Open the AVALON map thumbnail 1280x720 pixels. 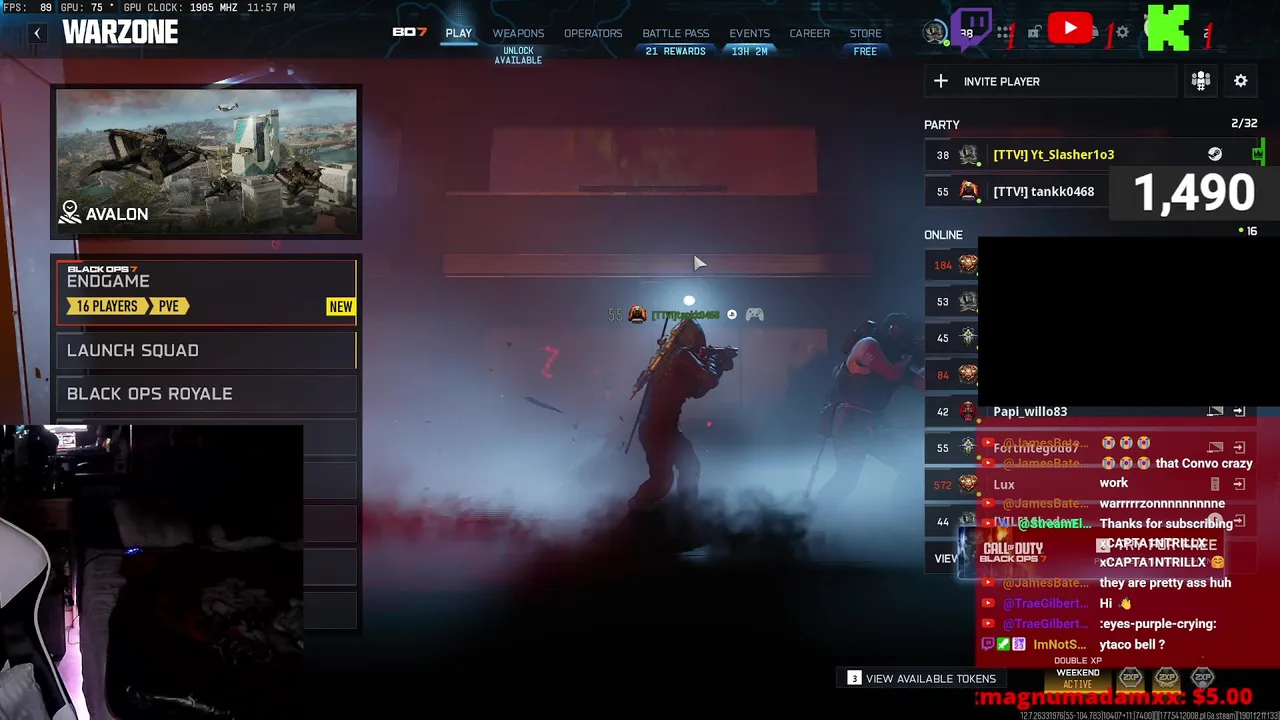tap(206, 163)
